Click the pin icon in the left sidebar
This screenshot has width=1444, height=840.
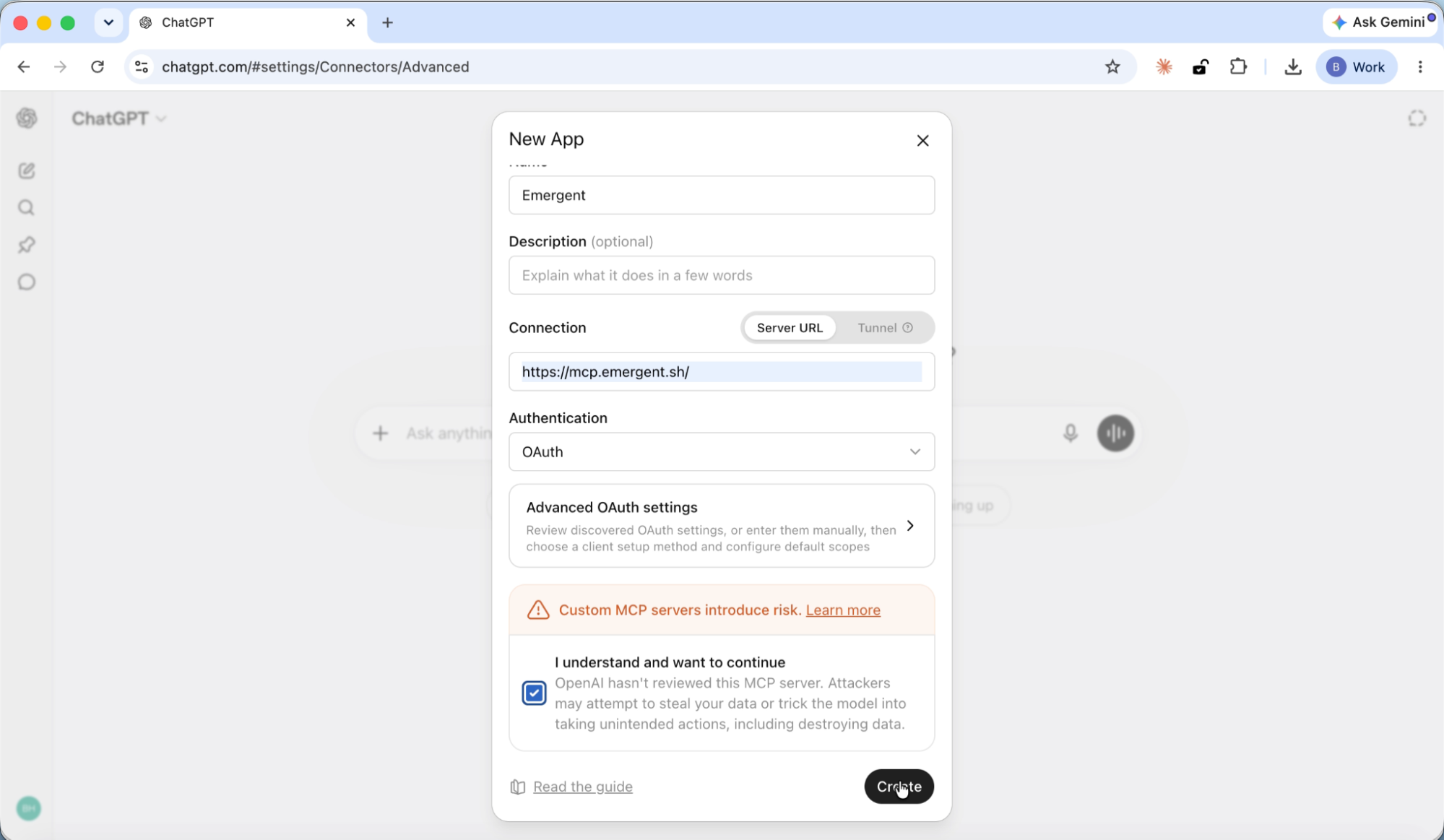click(27, 245)
